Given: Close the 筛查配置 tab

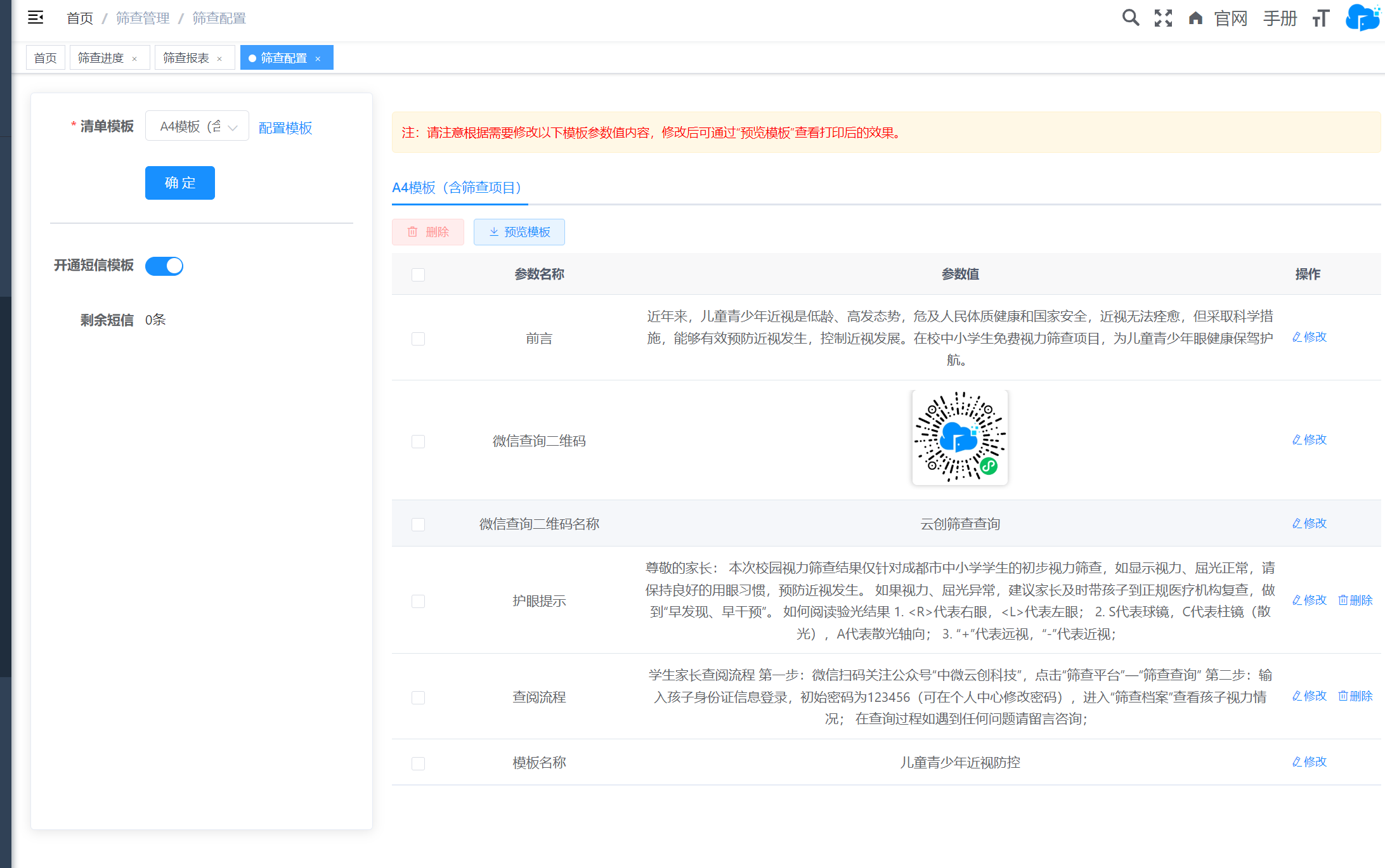Looking at the screenshot, I should point(318,58).
